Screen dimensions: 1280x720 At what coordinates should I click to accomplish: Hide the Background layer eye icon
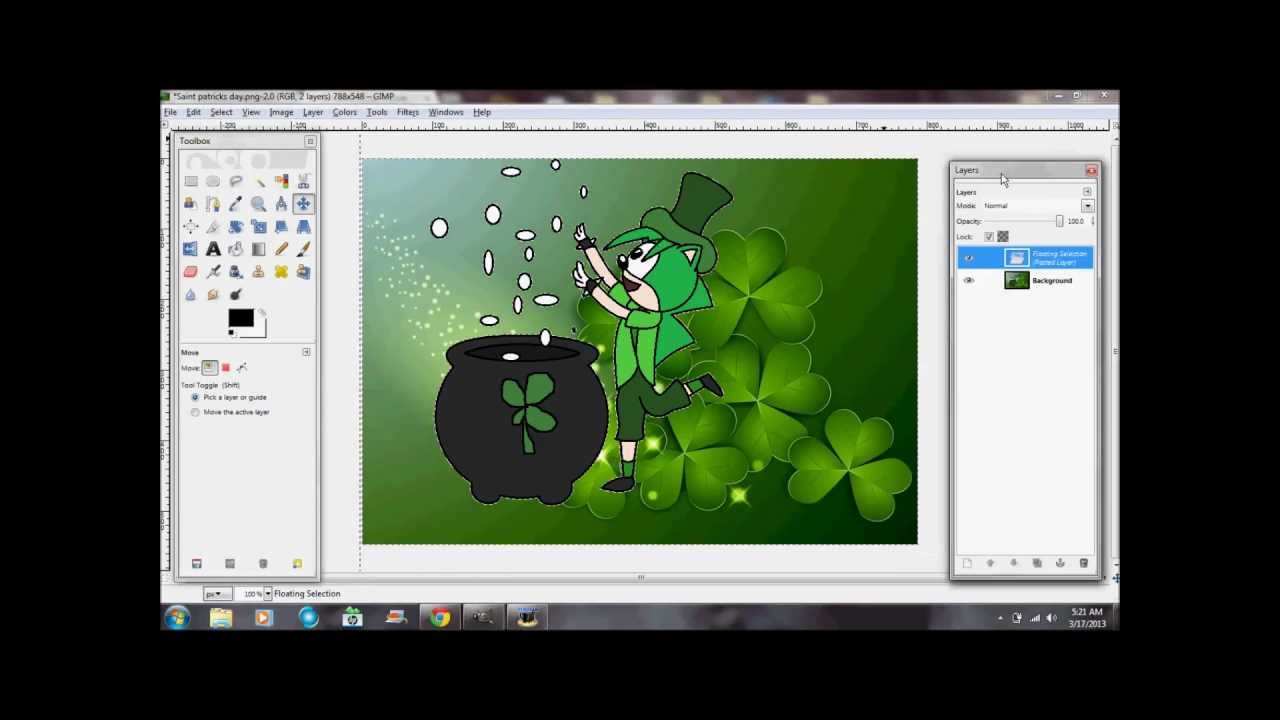pyautogui.click(x=968, y=281)
